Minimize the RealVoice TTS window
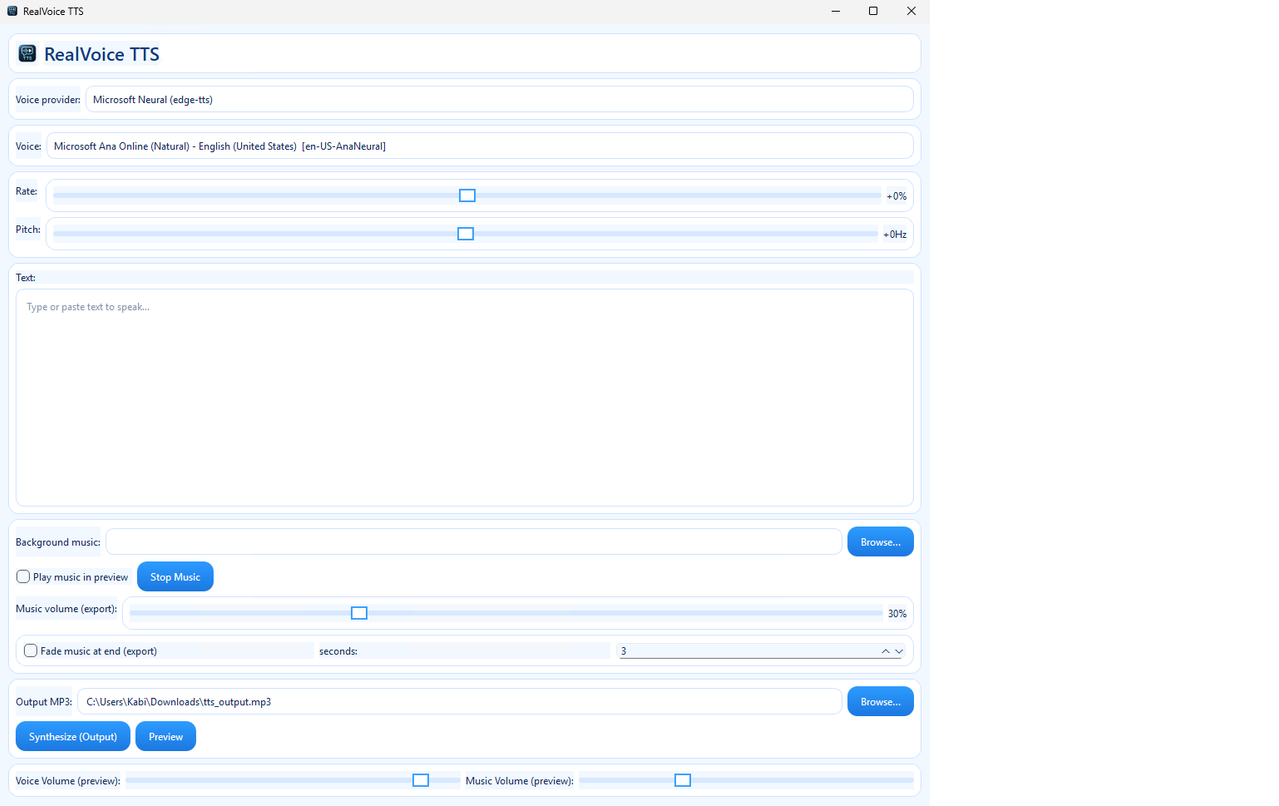This screenshot has height=806, width=1279. [836, 11]
